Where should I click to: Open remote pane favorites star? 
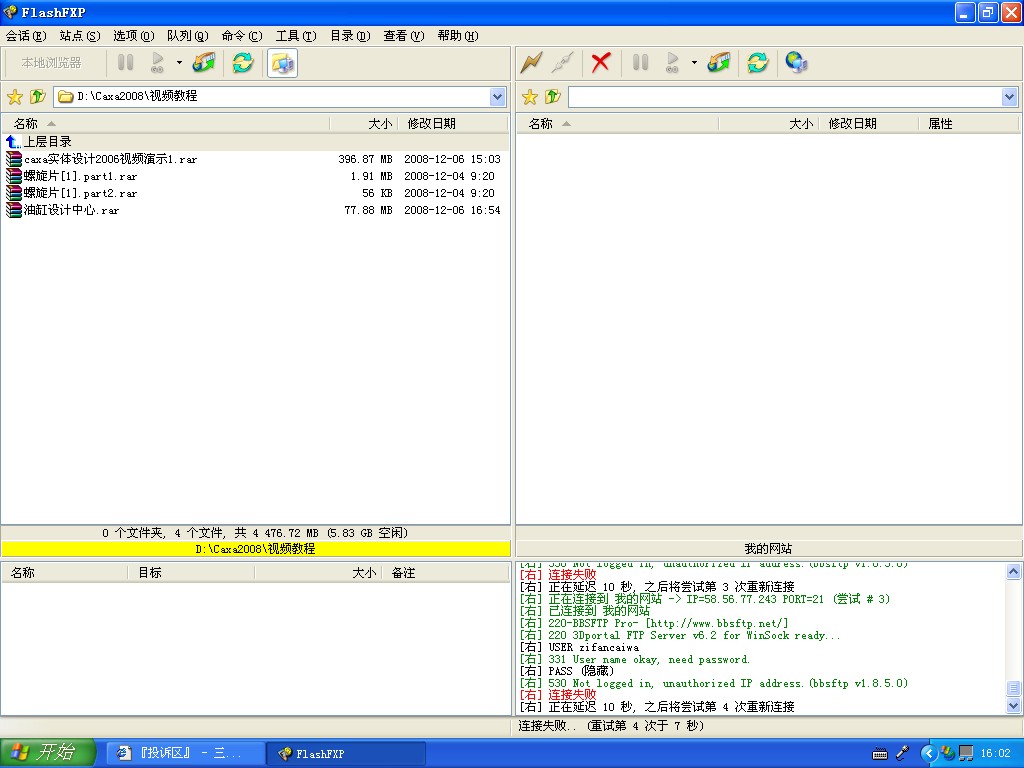point(530,97)
